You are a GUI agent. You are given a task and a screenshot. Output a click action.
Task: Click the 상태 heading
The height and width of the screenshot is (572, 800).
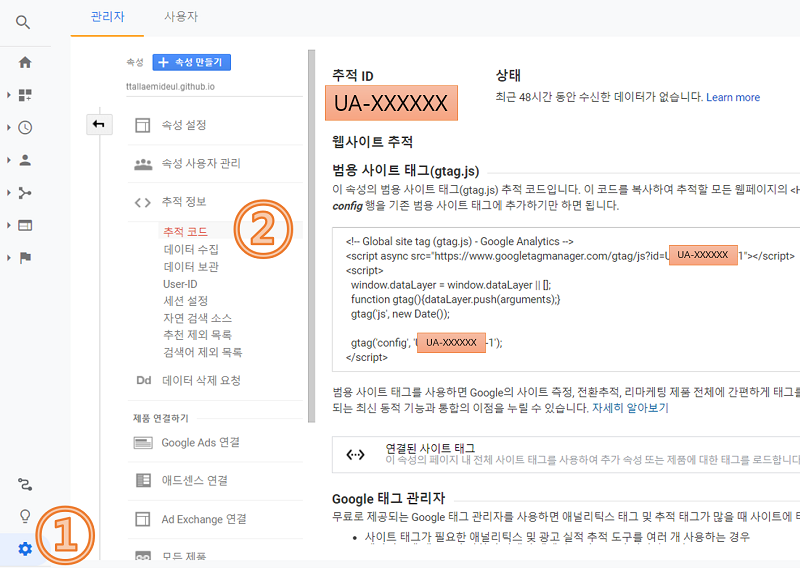pos(508,76)
